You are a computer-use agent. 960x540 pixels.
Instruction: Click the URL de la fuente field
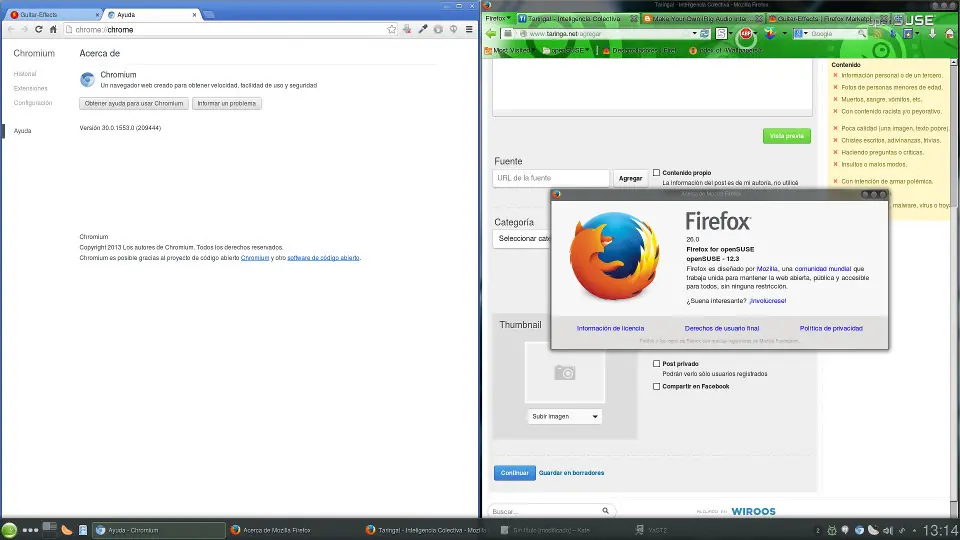(x=551, y=178)
